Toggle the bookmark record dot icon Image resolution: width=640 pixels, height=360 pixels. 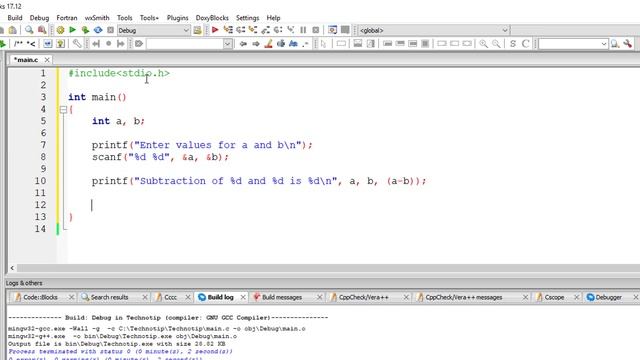point(109,44)
